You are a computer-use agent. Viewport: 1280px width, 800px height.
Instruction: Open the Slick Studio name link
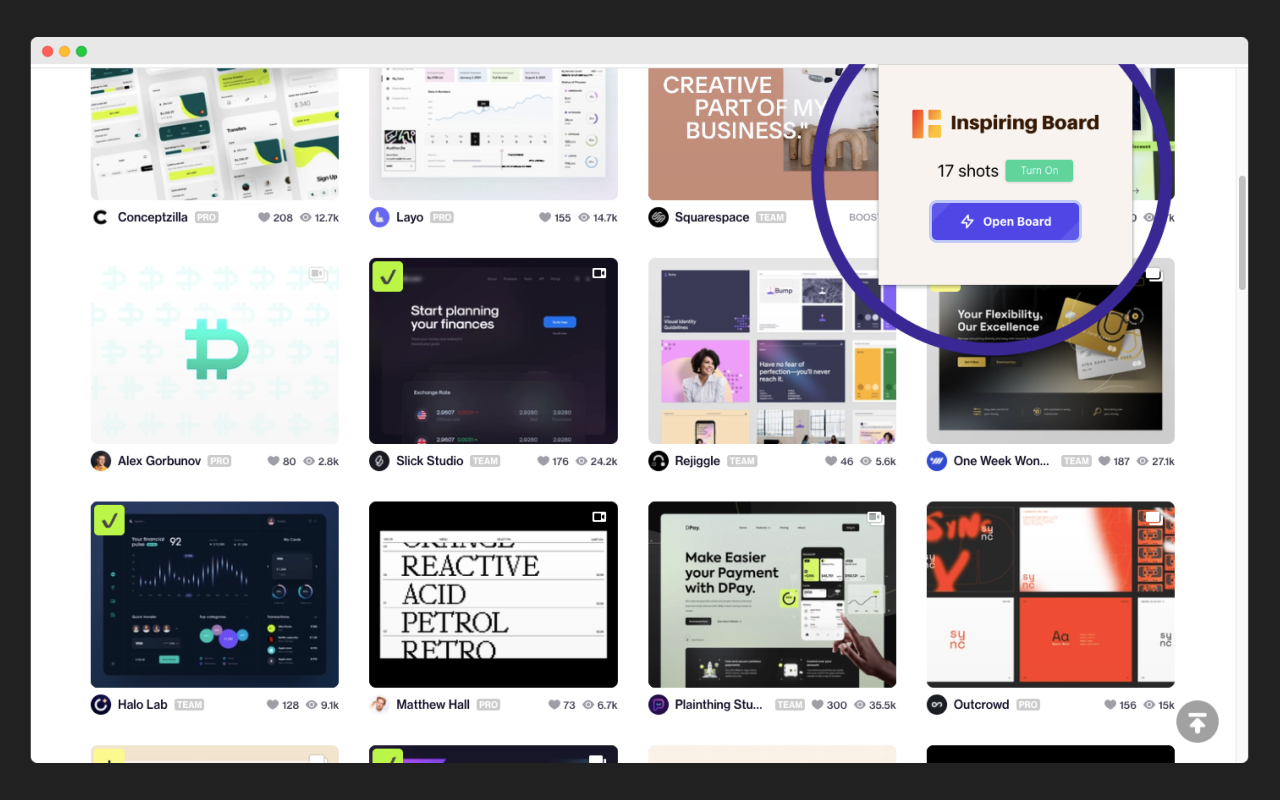click(x=430, y=461)
